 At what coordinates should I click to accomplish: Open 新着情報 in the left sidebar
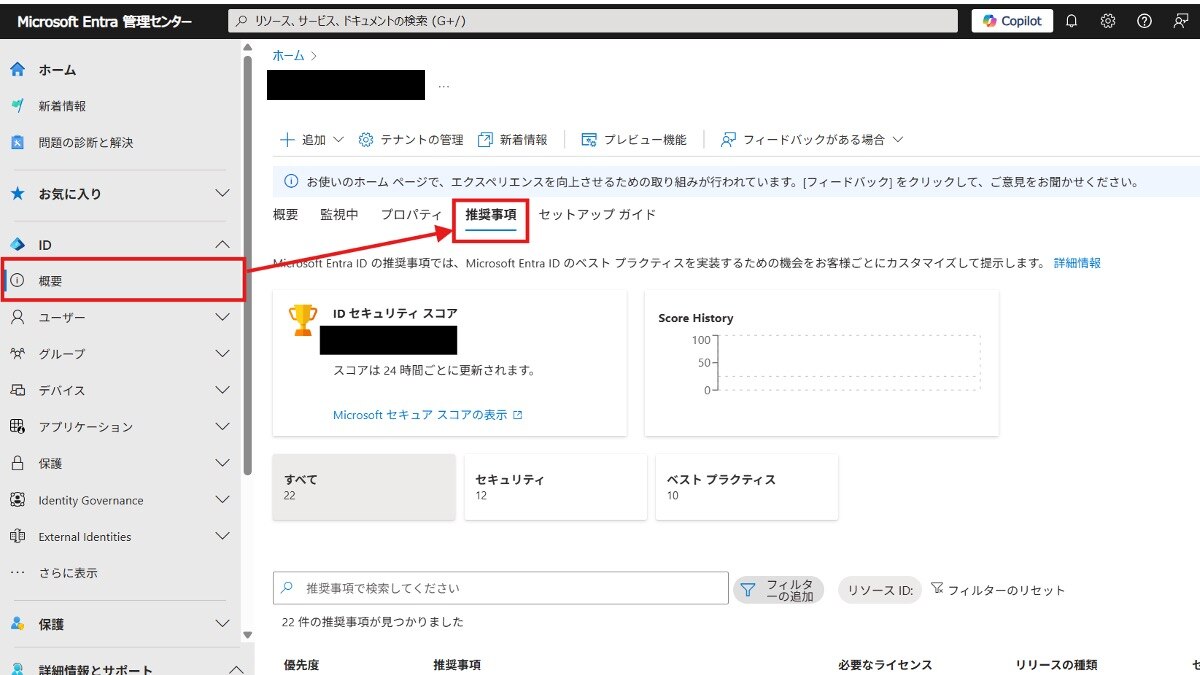pyautogui.click(x=62, y=106)
